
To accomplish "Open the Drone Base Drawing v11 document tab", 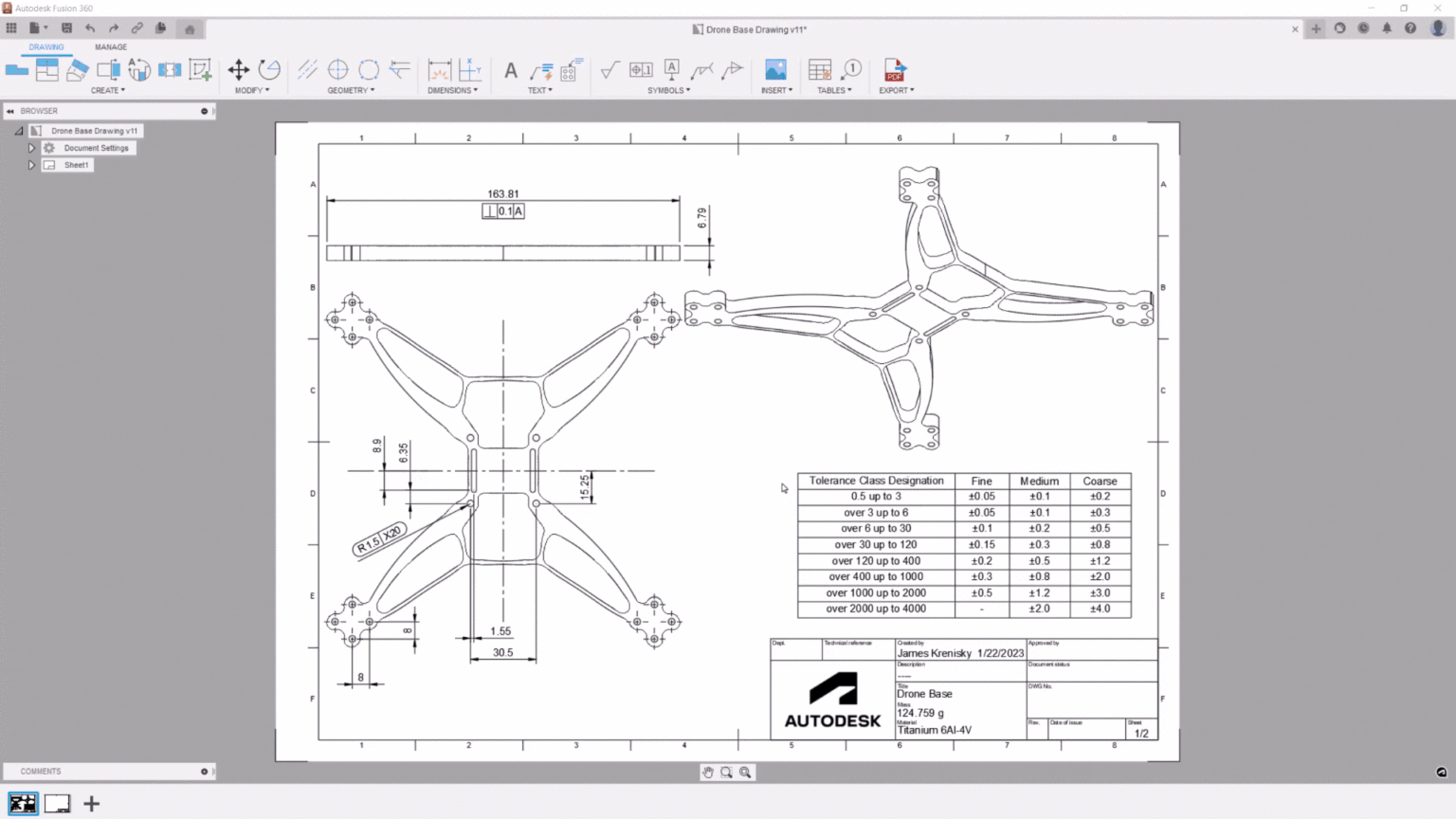I will tap(749, 29).
